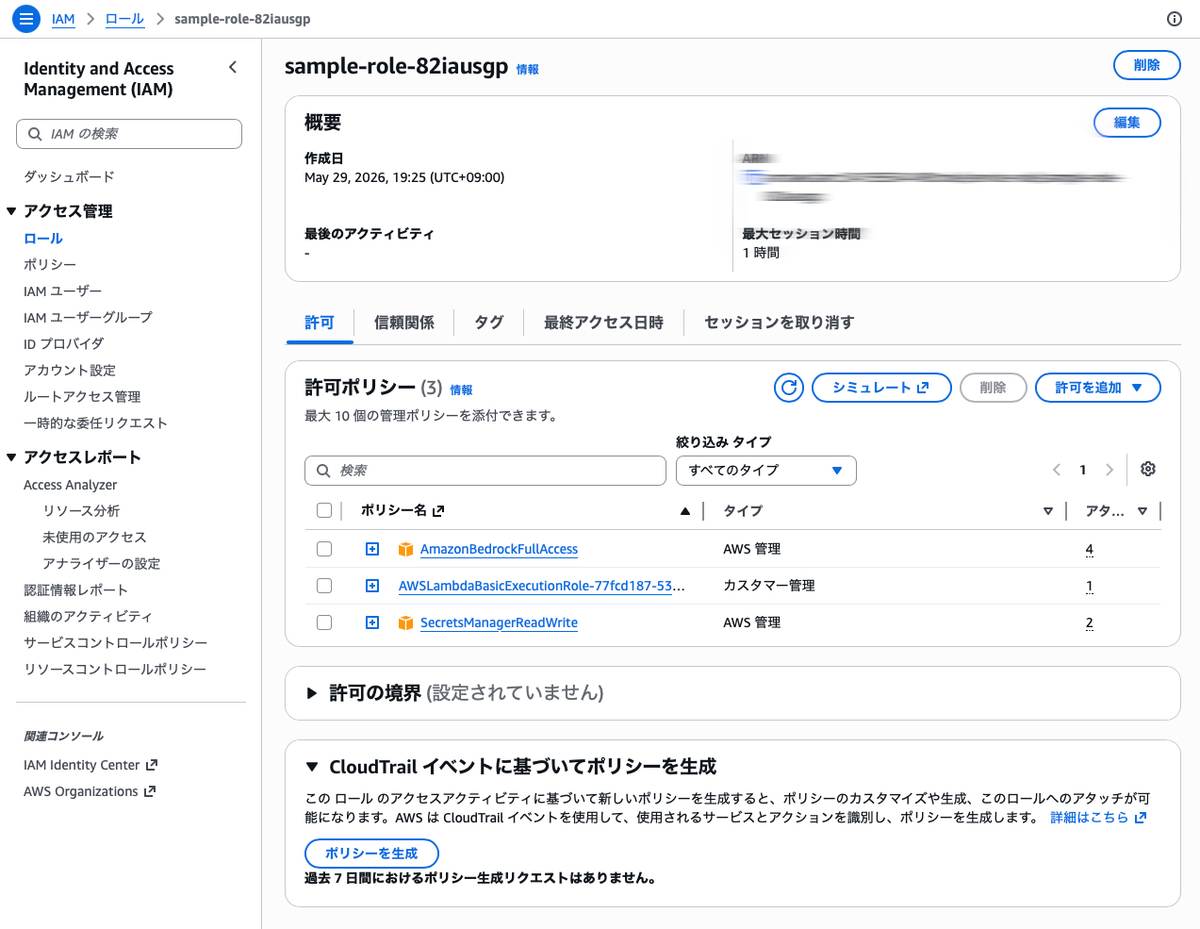The image size is (1200, 929).
Task: Open IAM ユーザー in the sidebar
Action: pyautogui.click(x=63, y=291)
